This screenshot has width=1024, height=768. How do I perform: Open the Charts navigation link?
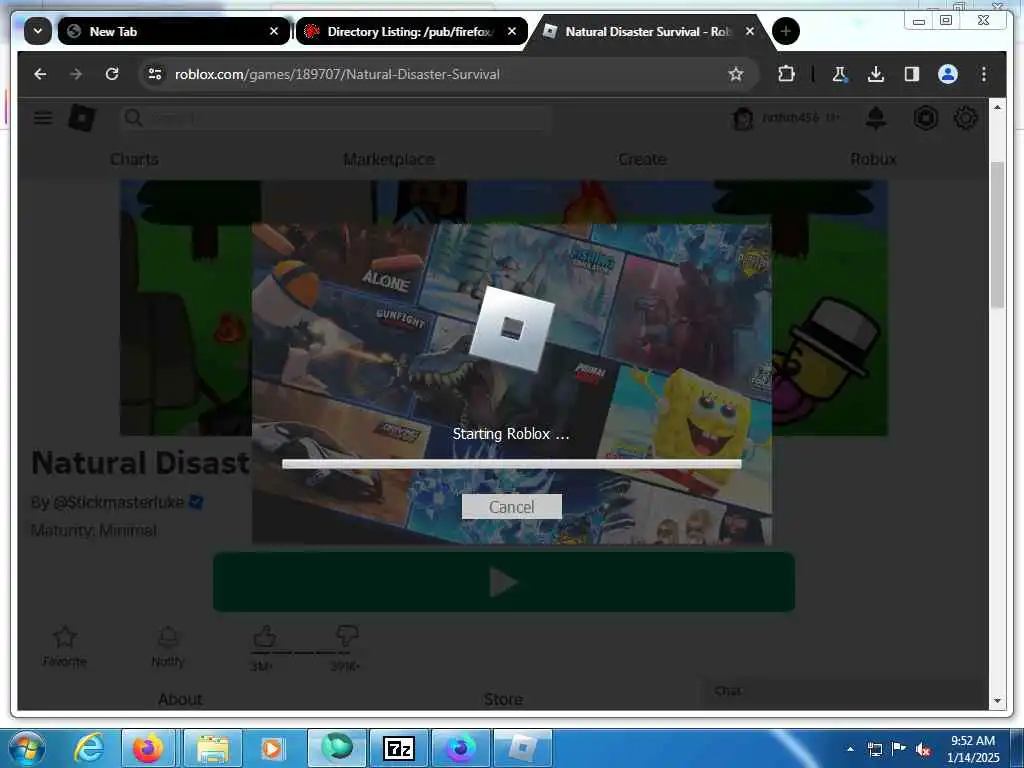[x=135, y=159]
